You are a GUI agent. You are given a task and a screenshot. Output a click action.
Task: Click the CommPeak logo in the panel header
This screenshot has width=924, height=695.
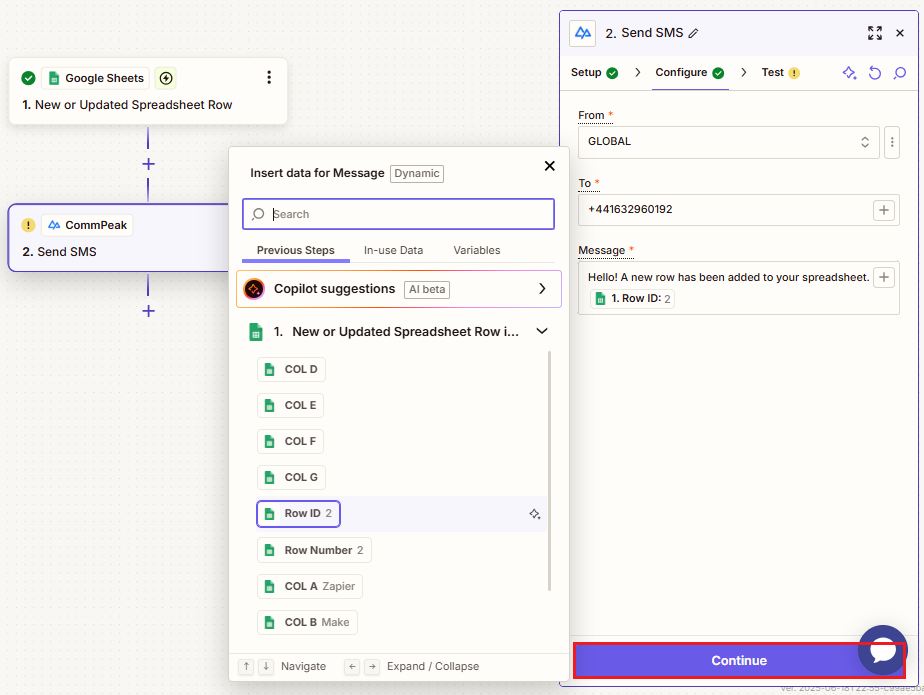(583, 33)
